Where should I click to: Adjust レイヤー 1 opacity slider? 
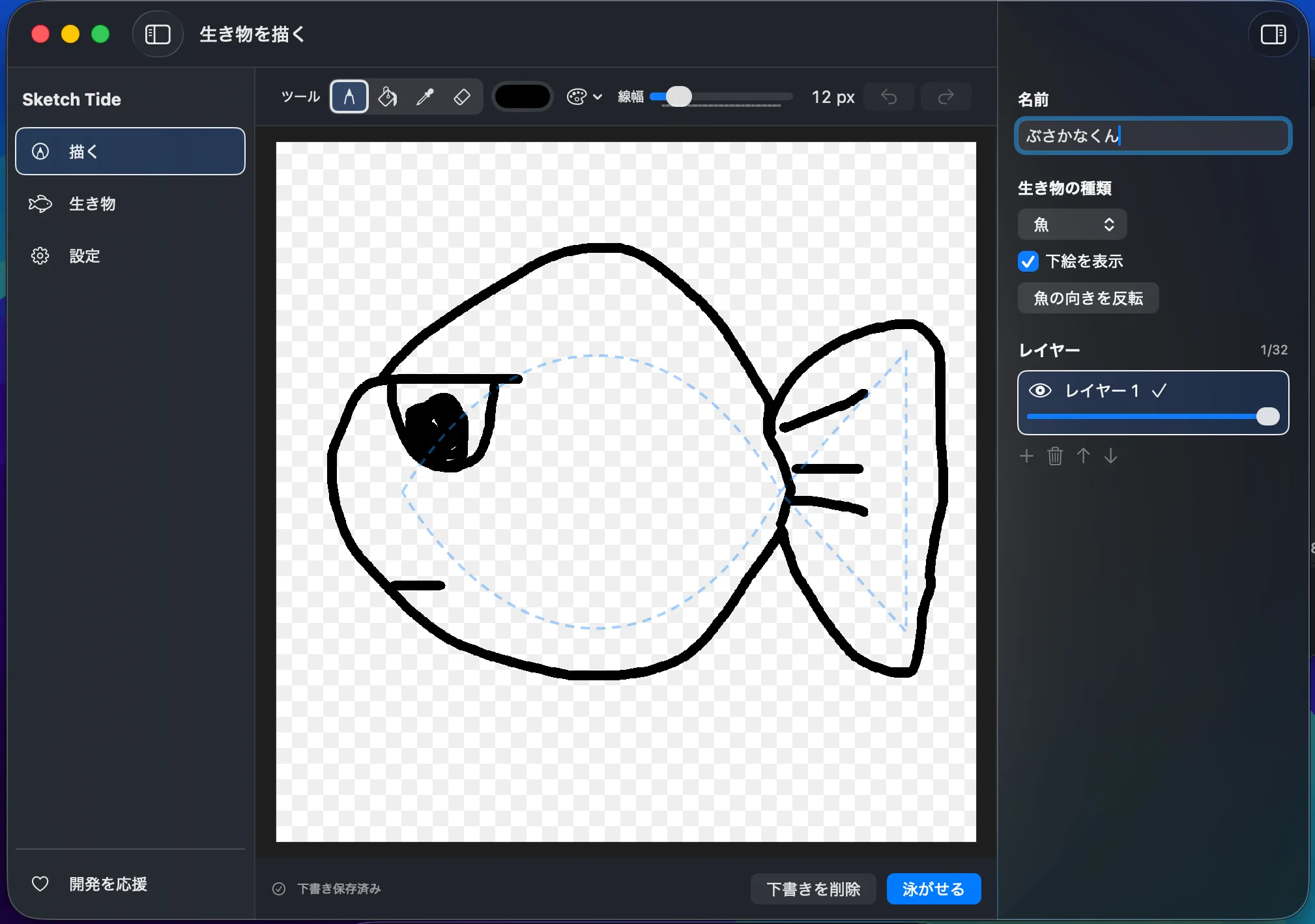[1153, 416]
